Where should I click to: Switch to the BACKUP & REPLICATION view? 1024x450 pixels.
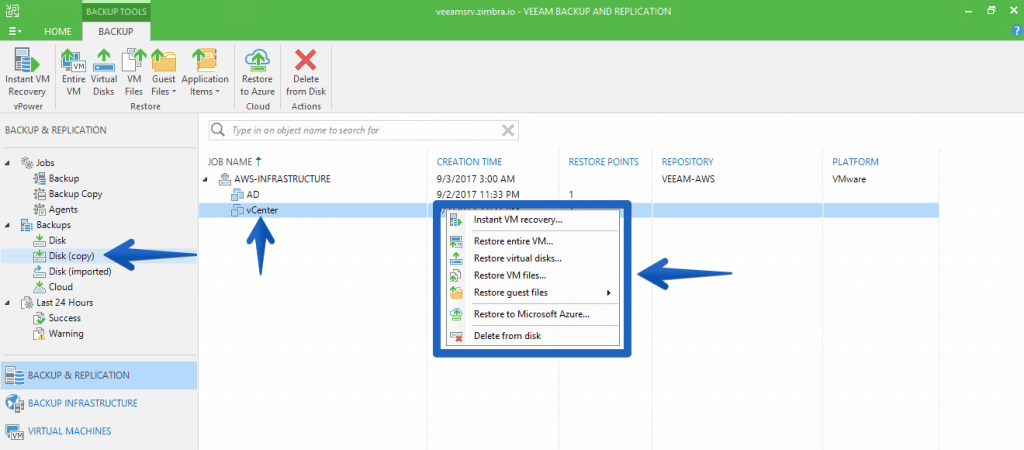(x=98, y=376)
